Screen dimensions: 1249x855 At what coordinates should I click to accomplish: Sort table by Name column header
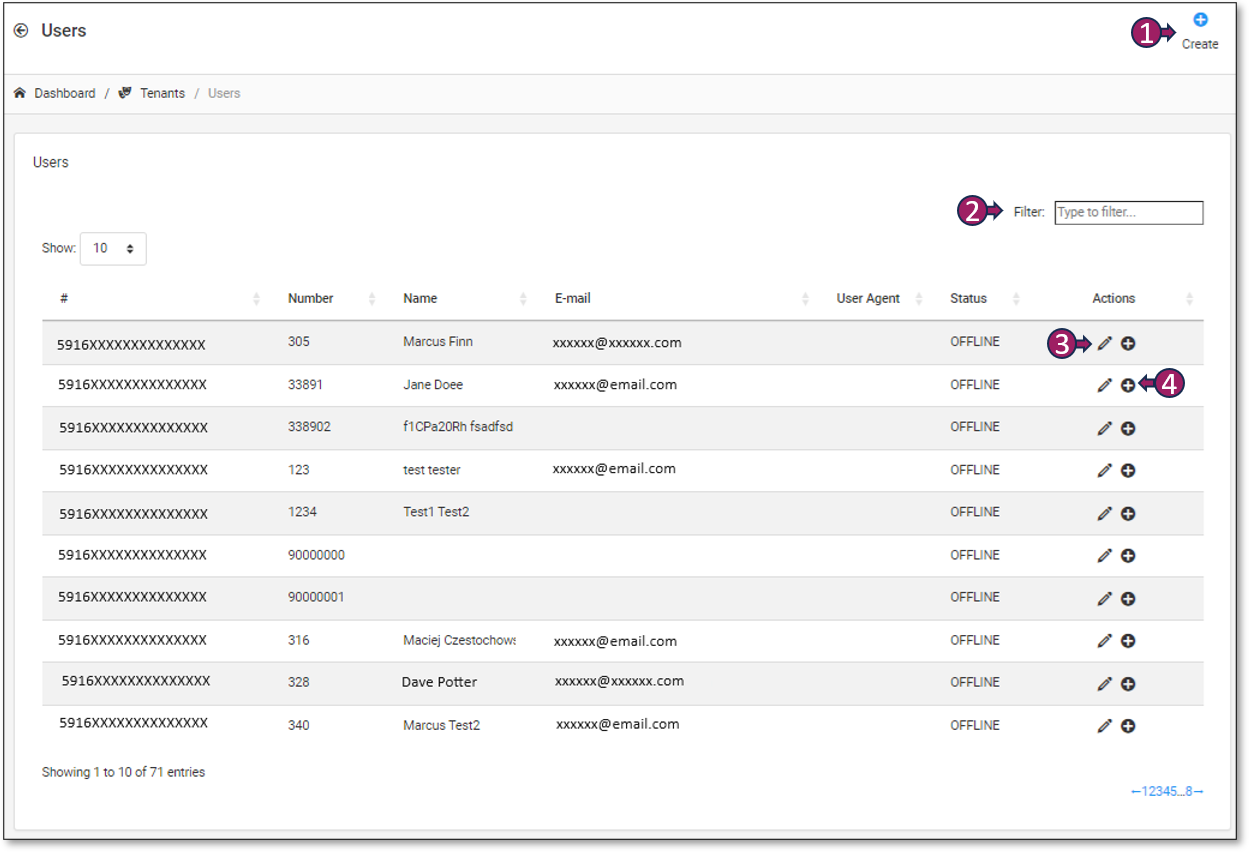coord(420,299)
